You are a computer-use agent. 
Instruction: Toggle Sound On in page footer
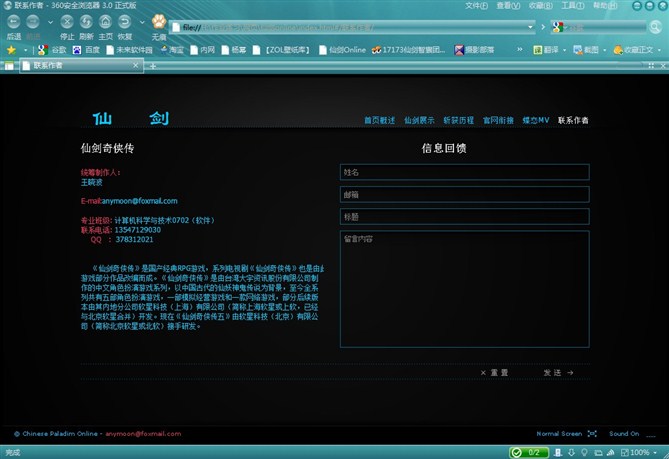(624, 433)
